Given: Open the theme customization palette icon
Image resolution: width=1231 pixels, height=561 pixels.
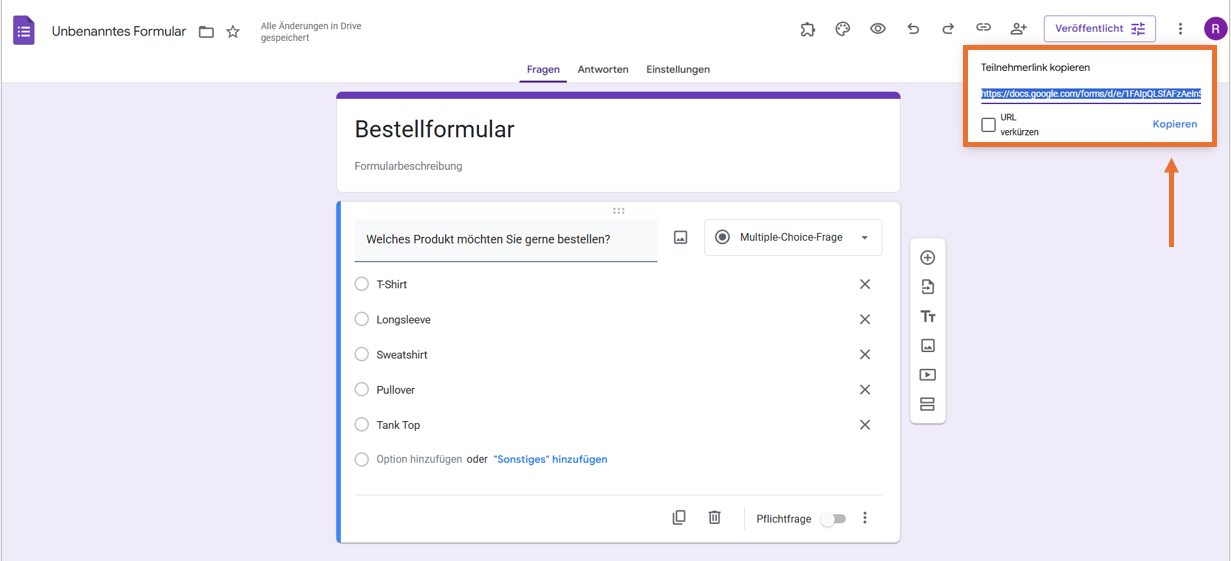Looking at the screenshot, I should click(x=843, y=29).
